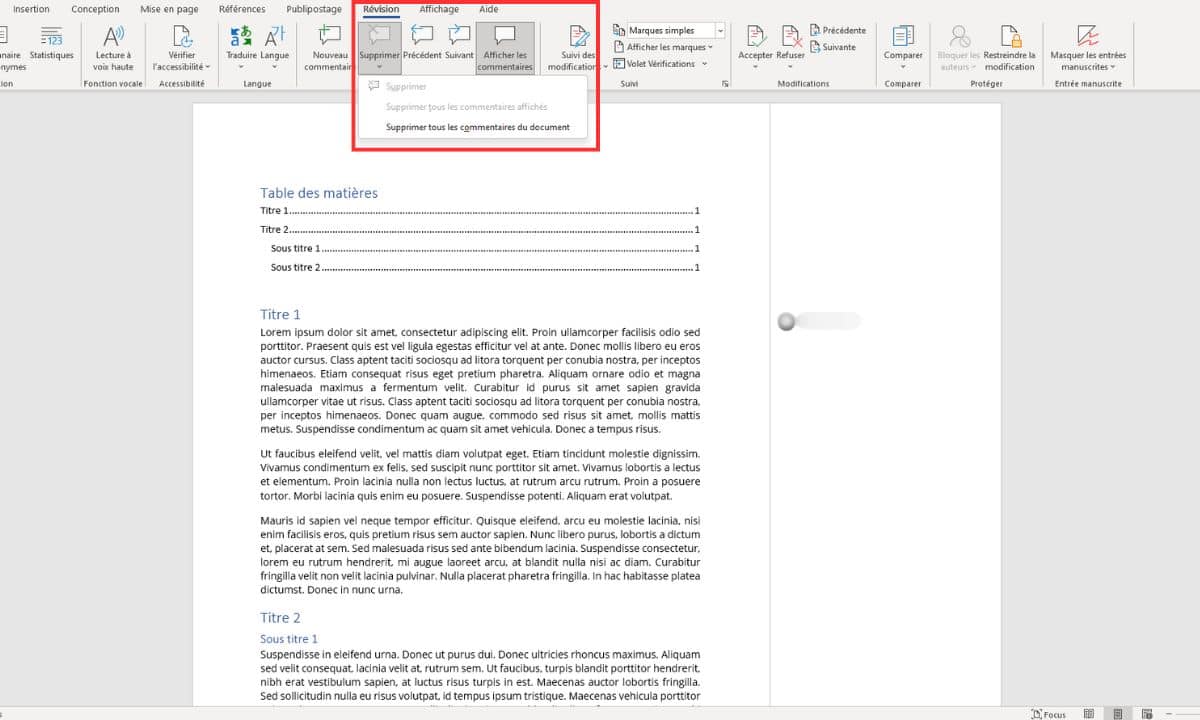Click the Vérifier l'accessibilité icon
Image resolution: width=1200 pixels, height=720 pixels.
click(181, 37)
